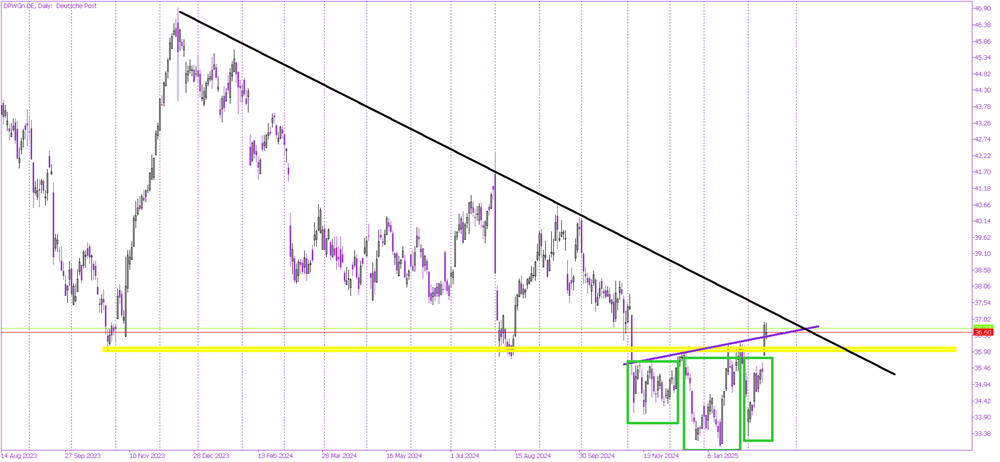Click the 42.74 price level label

coord(982,139)
